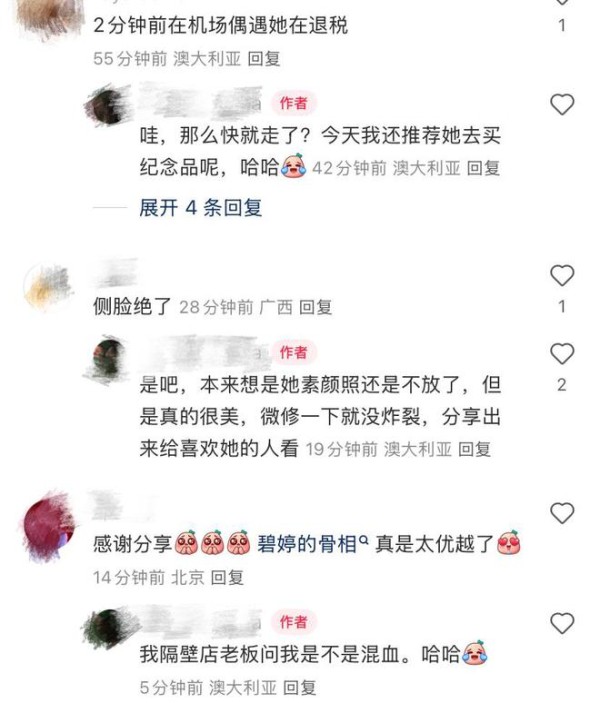This screenshot has height=703, width=600.
Task: Like the author's reply about 混血
Action: [x=562, y=623]
